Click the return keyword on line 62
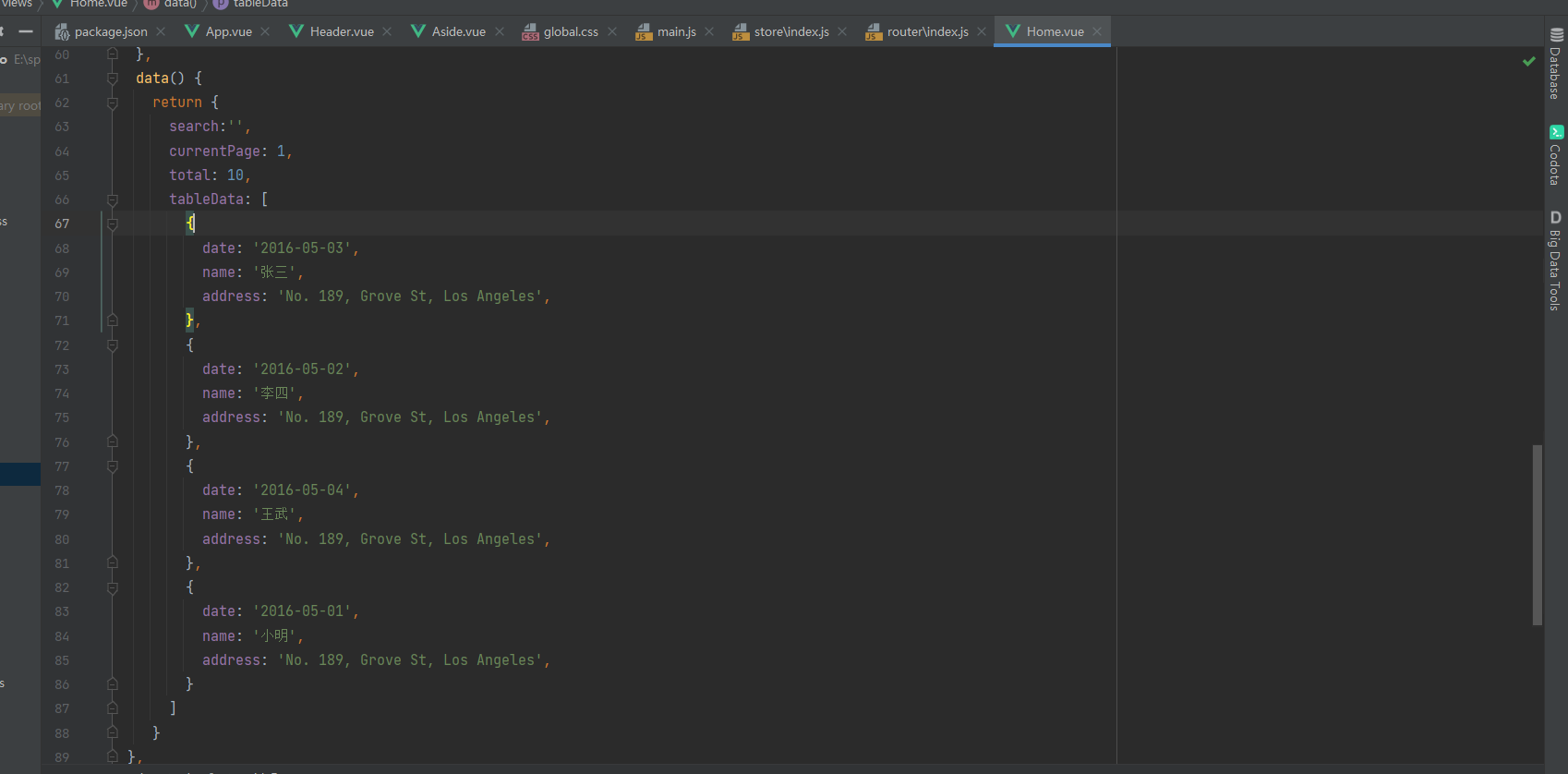 pos(177,103)
